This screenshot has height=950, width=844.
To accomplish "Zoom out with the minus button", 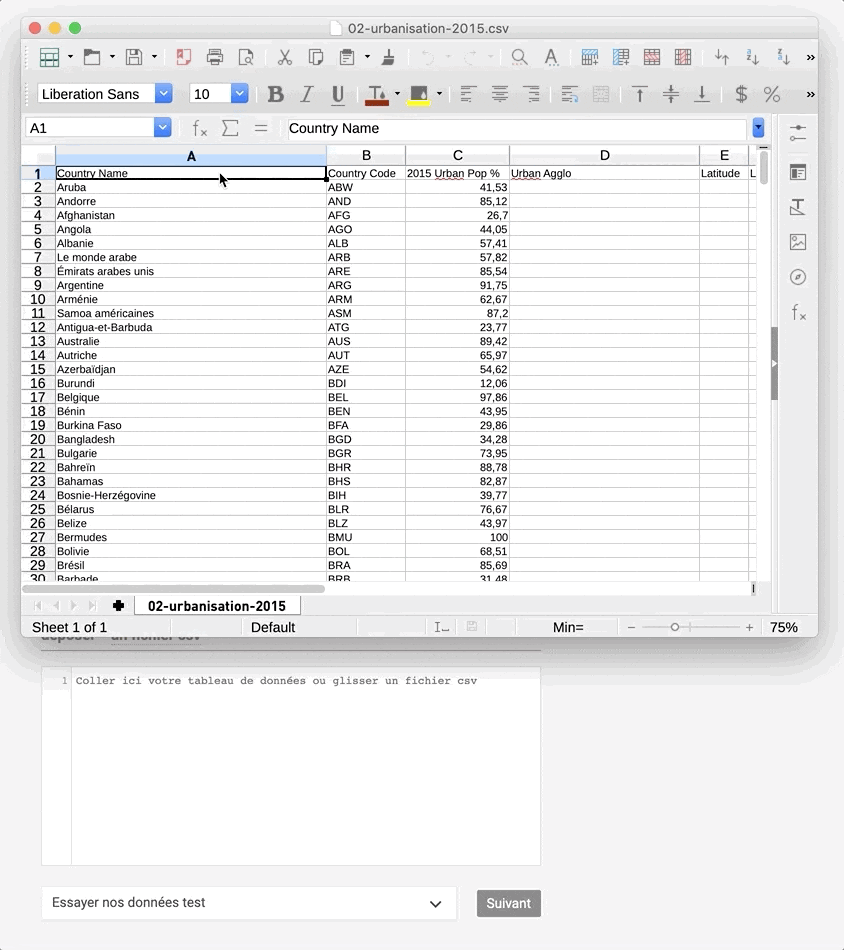I will pos(631,628).
